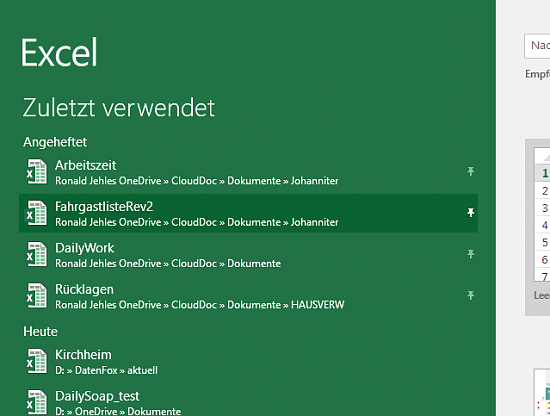Open the FahrgastlisteRev2 file name
Image resolution: width=550 pixels, height=416 pixels.
[104, 207]
